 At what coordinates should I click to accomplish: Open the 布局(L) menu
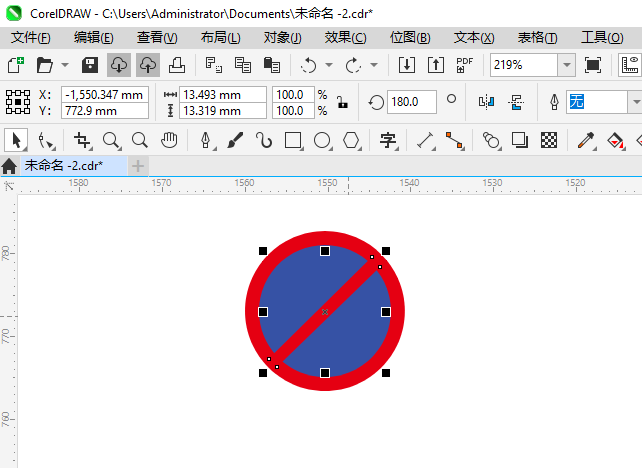(x=221, y=38)
